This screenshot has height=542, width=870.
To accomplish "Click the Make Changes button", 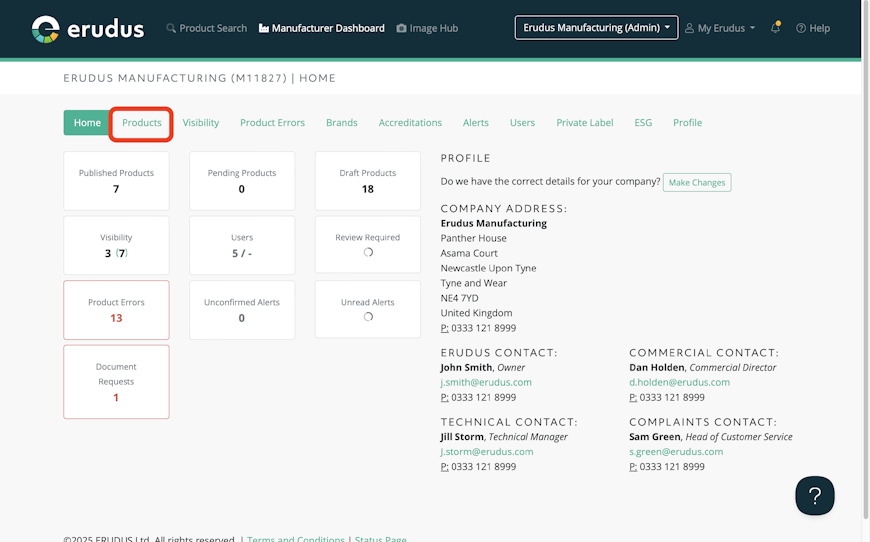I will click(697, 183).
